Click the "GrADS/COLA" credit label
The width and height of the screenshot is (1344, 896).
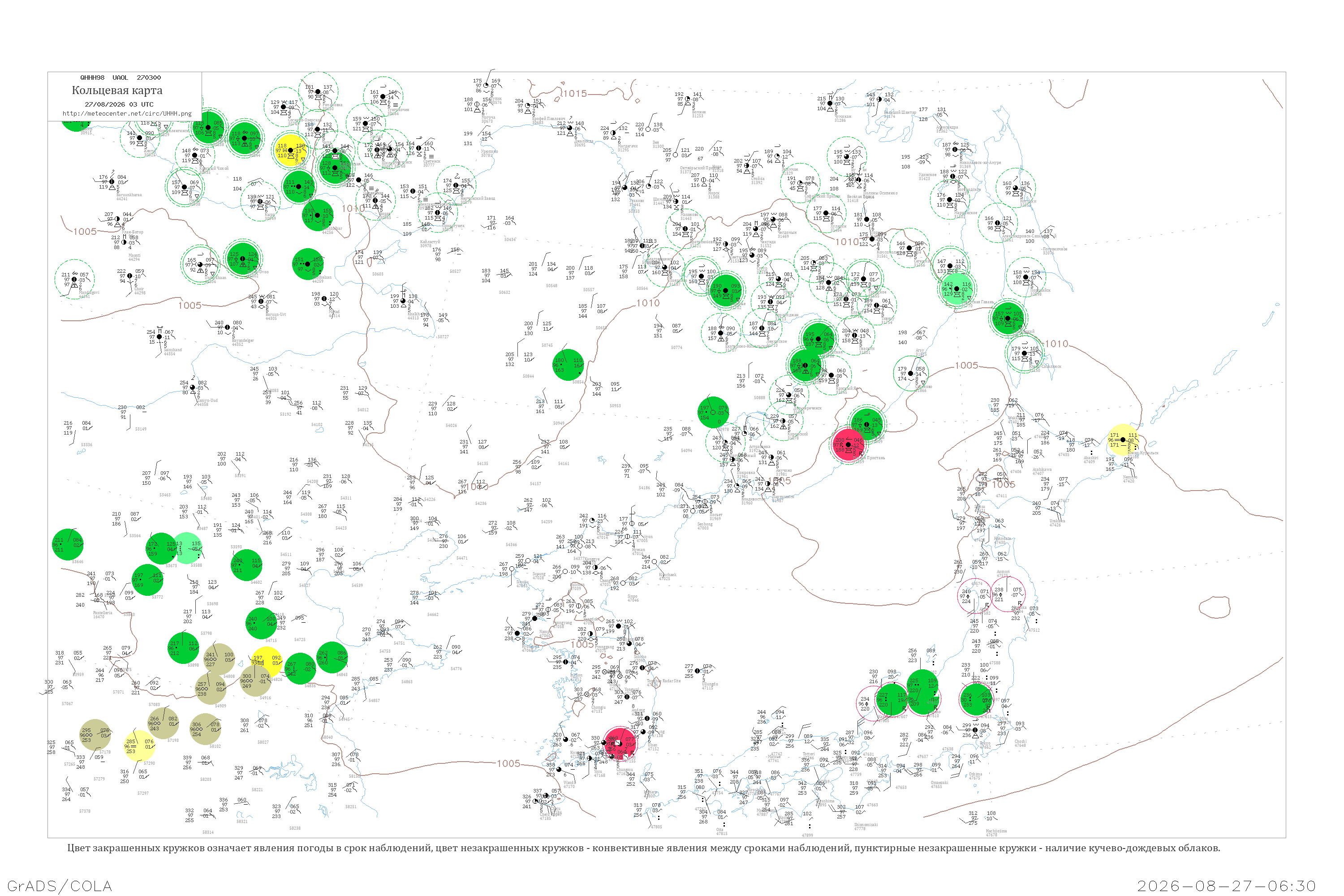tap(60, 886)
